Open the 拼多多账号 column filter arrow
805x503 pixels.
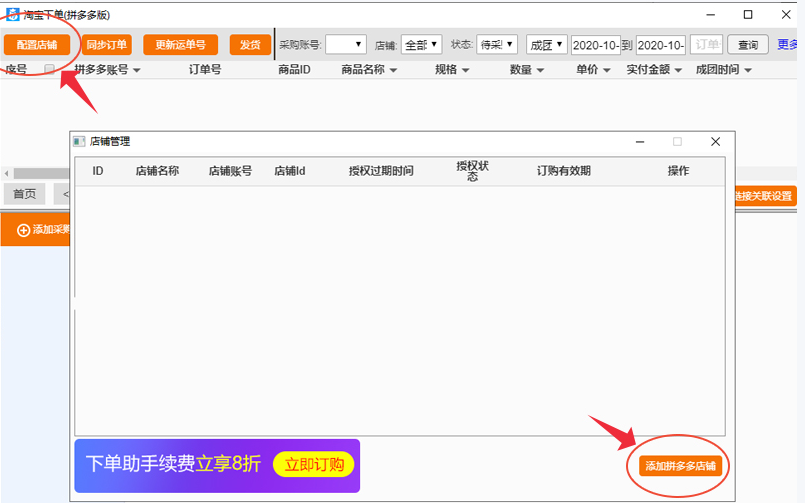[137, 70]
